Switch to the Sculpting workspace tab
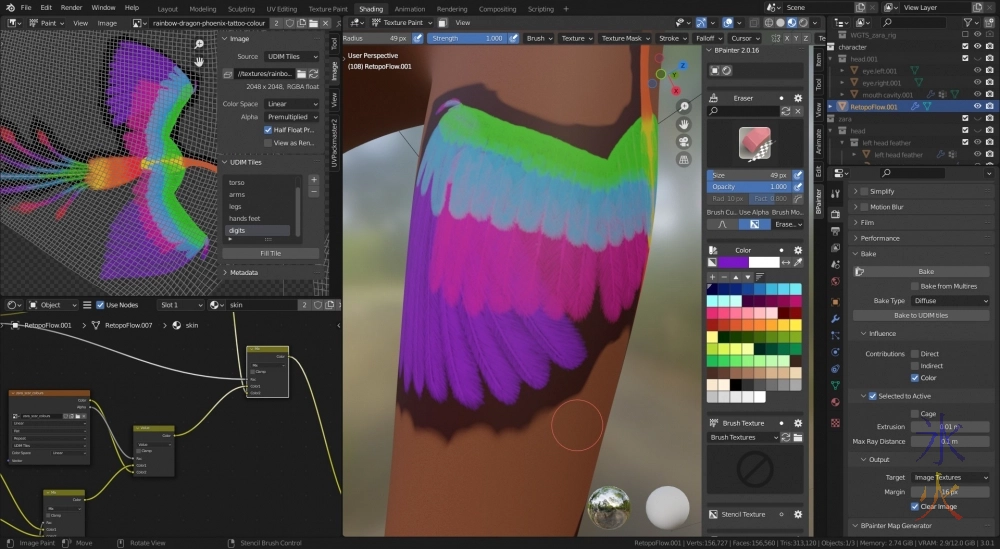The width and height of the screenshot is (1000, 549). tap(241, 9)
